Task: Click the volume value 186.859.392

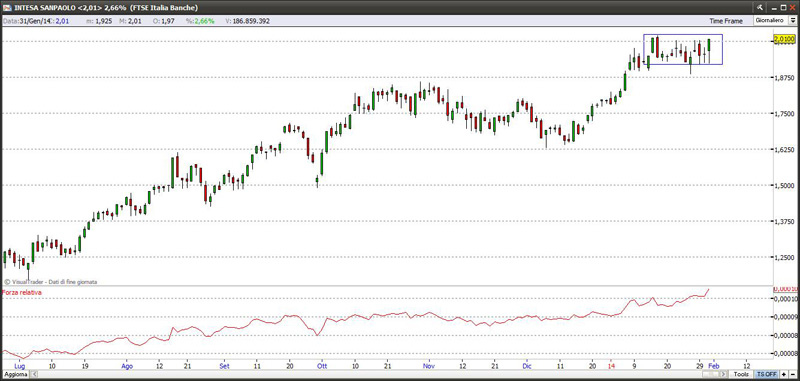Action: tap(251, 21)
